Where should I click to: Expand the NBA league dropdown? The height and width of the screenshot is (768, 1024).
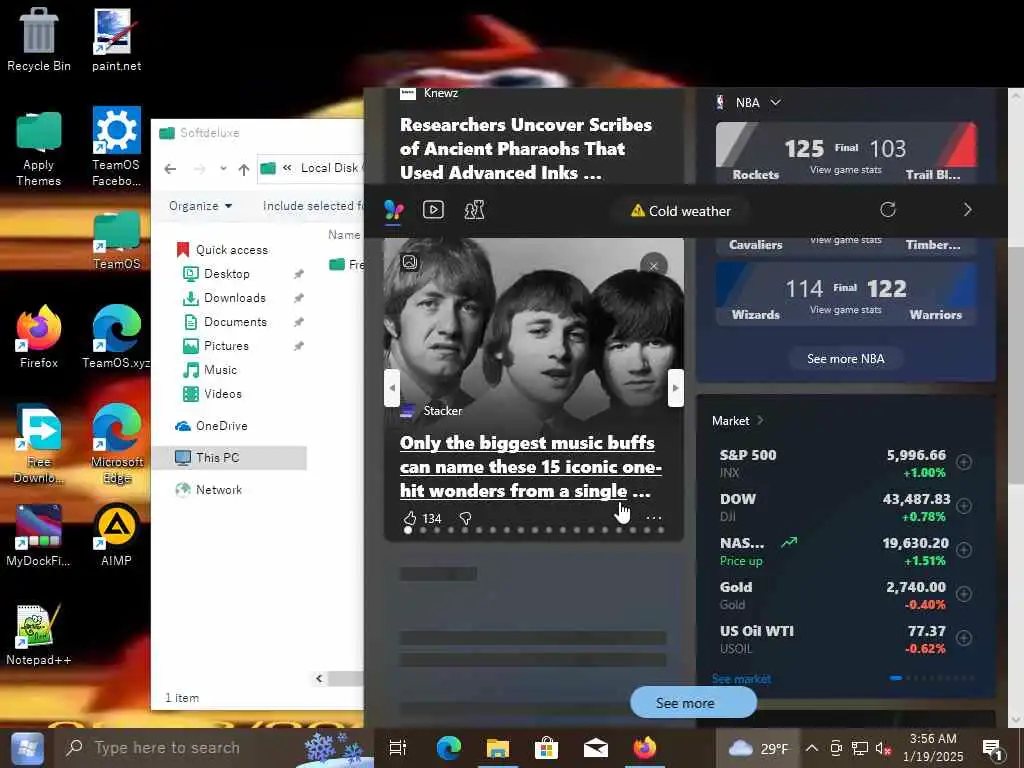775,103
